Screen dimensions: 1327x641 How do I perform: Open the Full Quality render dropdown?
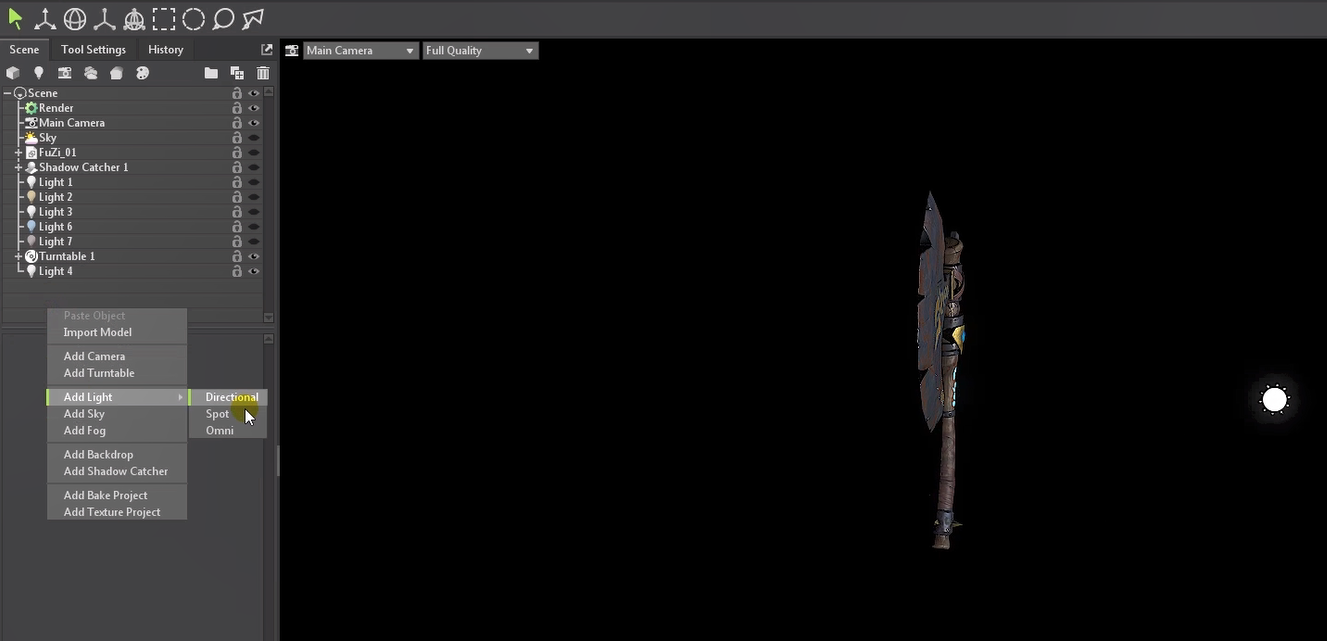(480, 49)
